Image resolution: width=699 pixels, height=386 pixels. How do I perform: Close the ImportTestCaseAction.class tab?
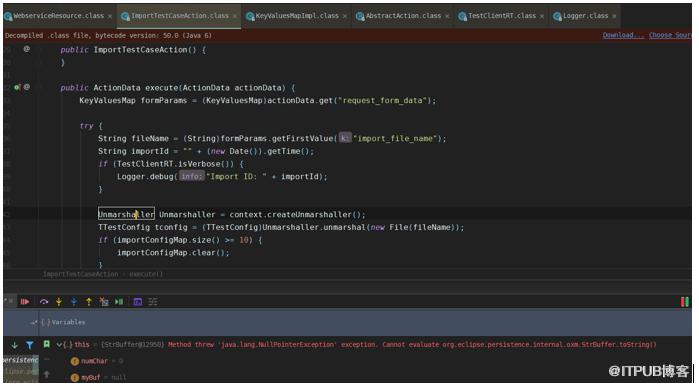(x=235, y=16)
